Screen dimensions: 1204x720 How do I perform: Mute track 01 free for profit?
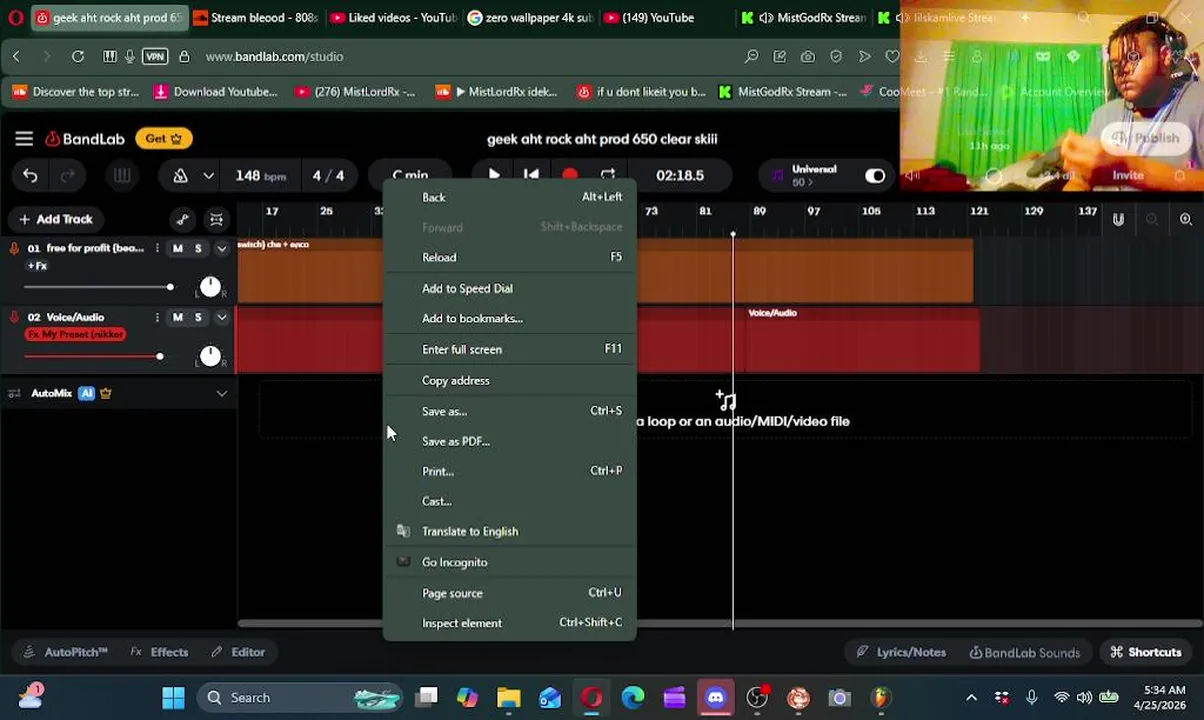(178, 248)
